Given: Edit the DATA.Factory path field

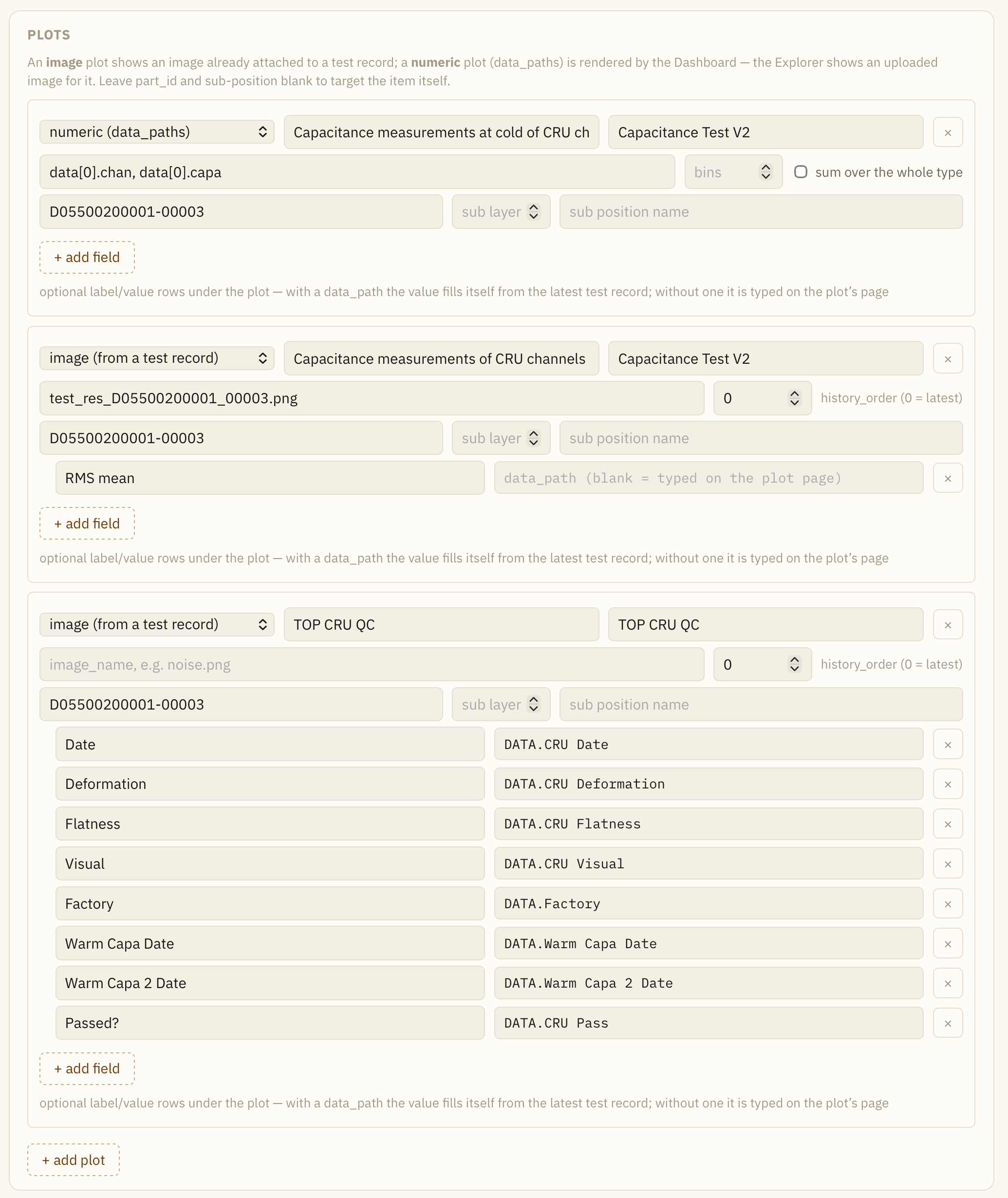Looking at the screenshot, I should pos(709,904).
